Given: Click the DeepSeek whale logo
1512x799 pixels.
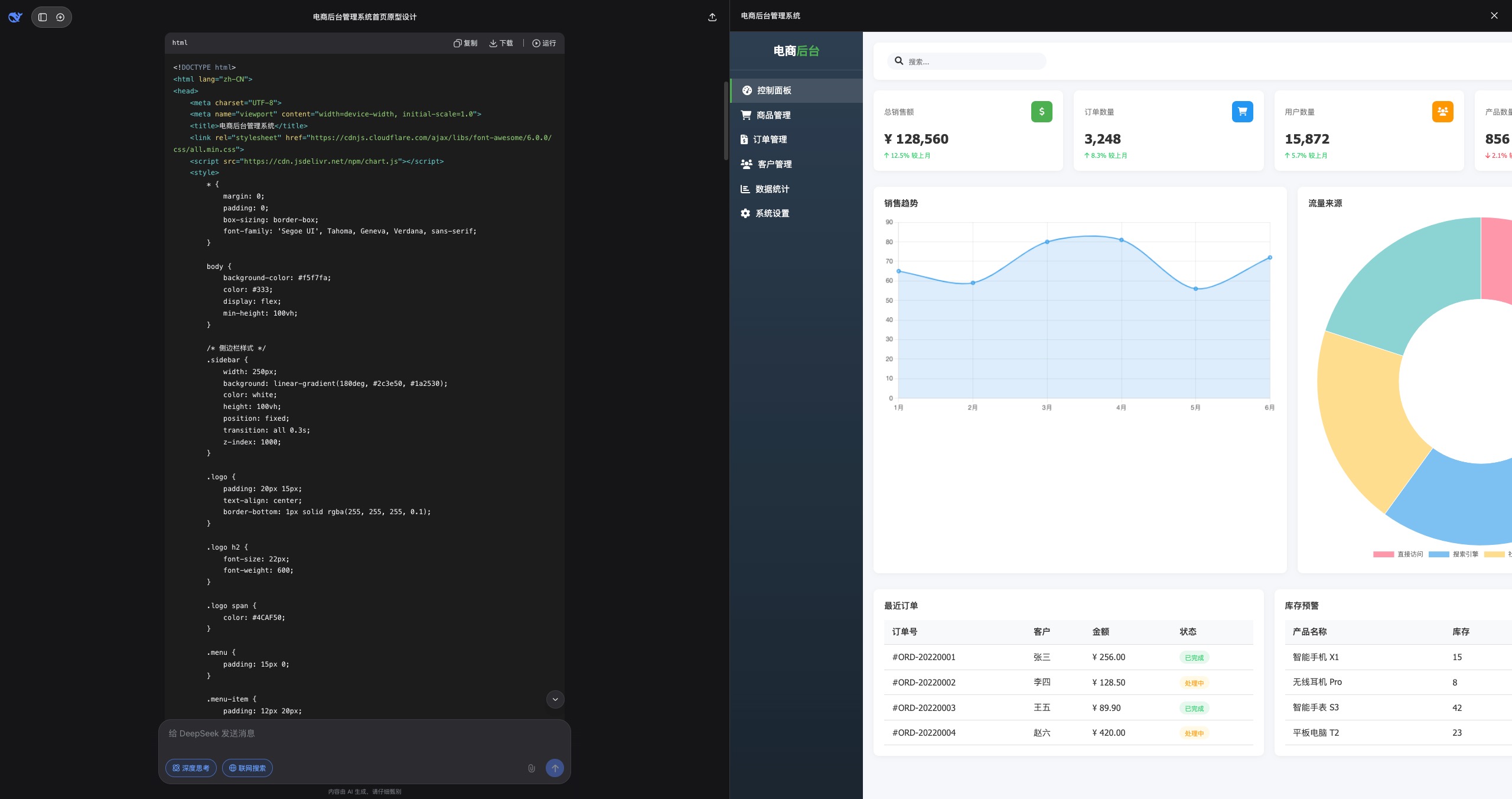Looking at the screenshot, I should [x=15, y=17].
